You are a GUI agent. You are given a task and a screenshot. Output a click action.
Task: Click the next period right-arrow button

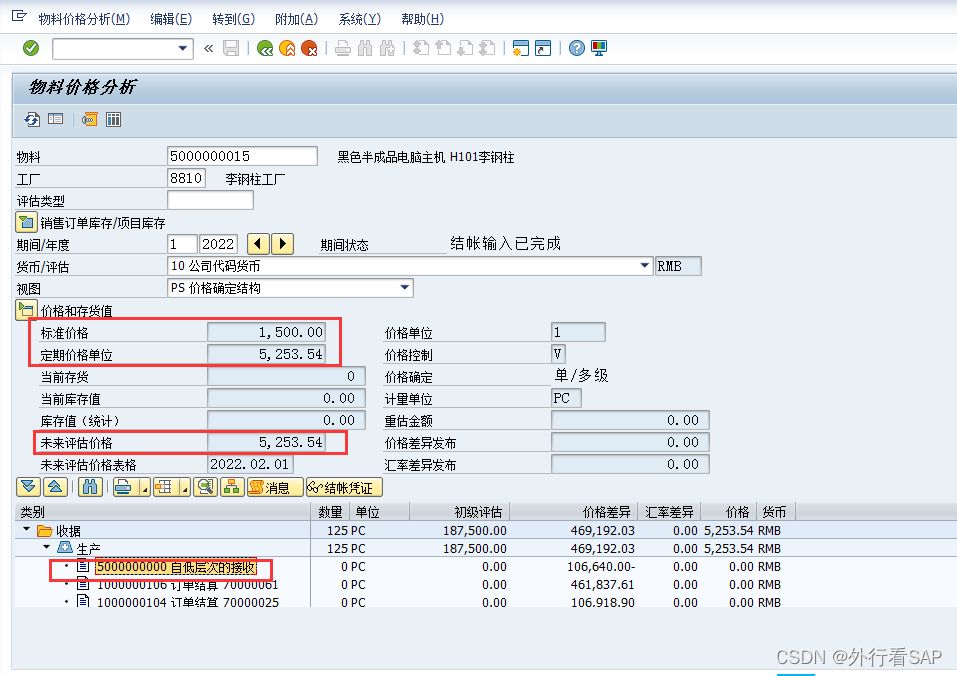click(283, 244)
